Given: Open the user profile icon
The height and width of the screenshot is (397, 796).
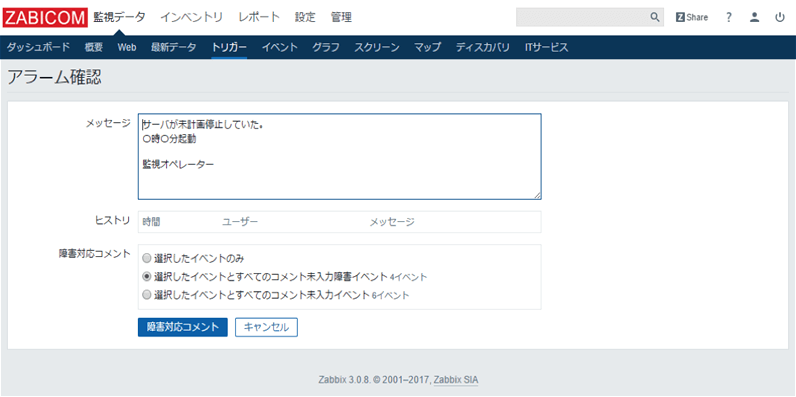Looking at the screenshot, I should click(754, 17).
